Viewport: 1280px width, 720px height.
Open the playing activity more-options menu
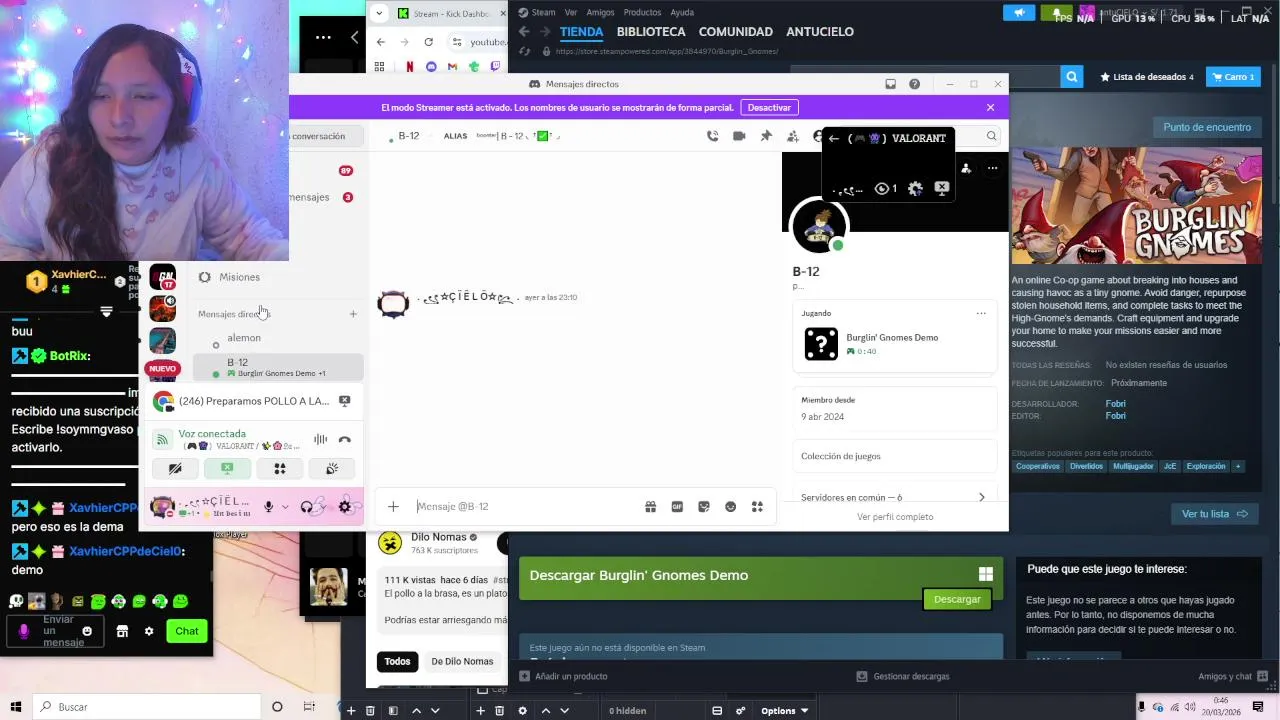pyautogui.click(x=981, y=313)
